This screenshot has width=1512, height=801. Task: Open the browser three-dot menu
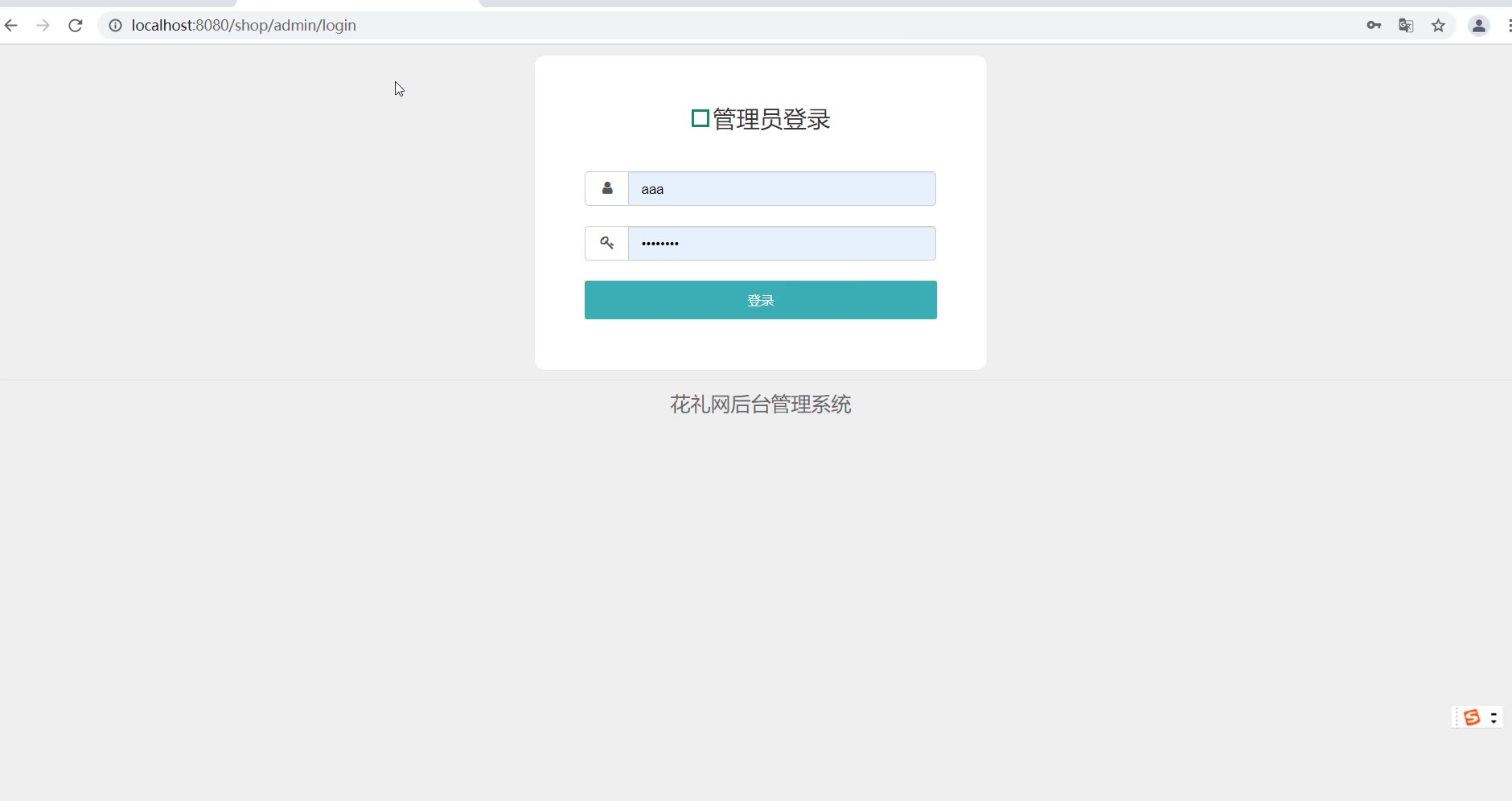(1508, 26)
